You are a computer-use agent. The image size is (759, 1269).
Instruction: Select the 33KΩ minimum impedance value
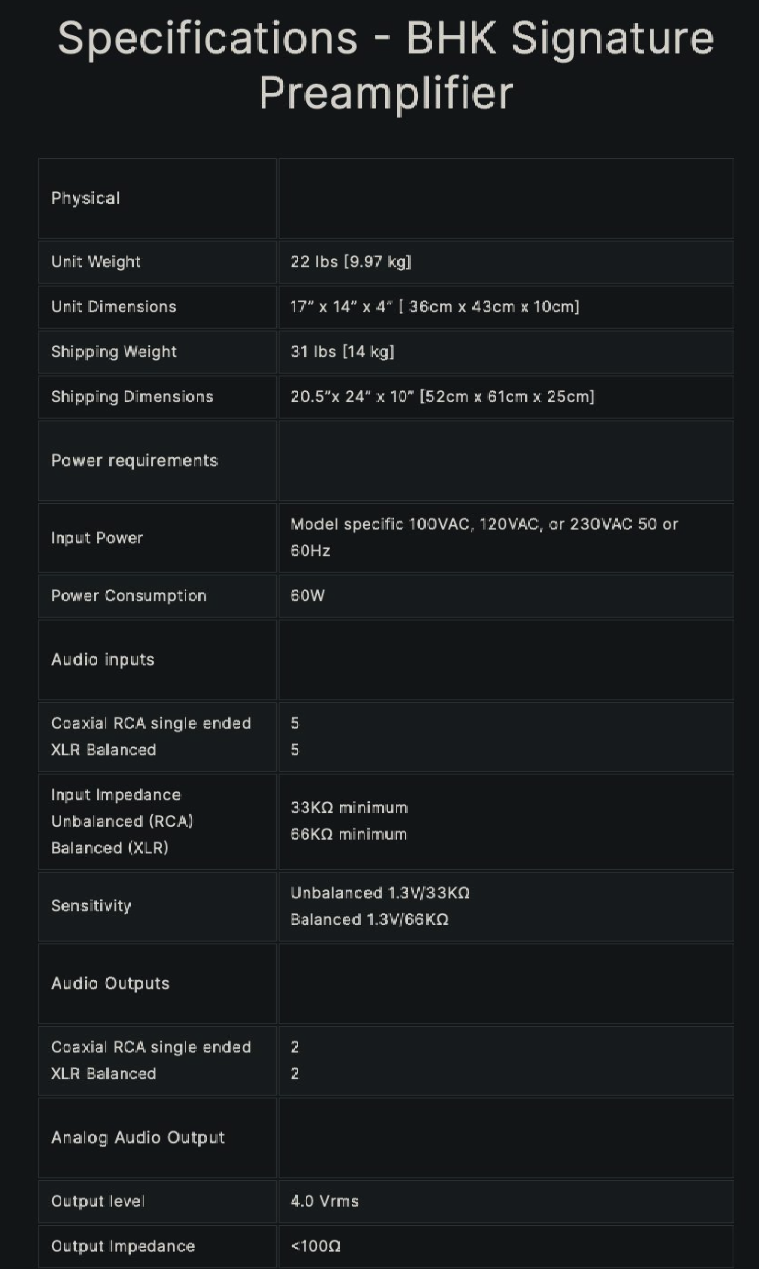[x=349, y=808]
